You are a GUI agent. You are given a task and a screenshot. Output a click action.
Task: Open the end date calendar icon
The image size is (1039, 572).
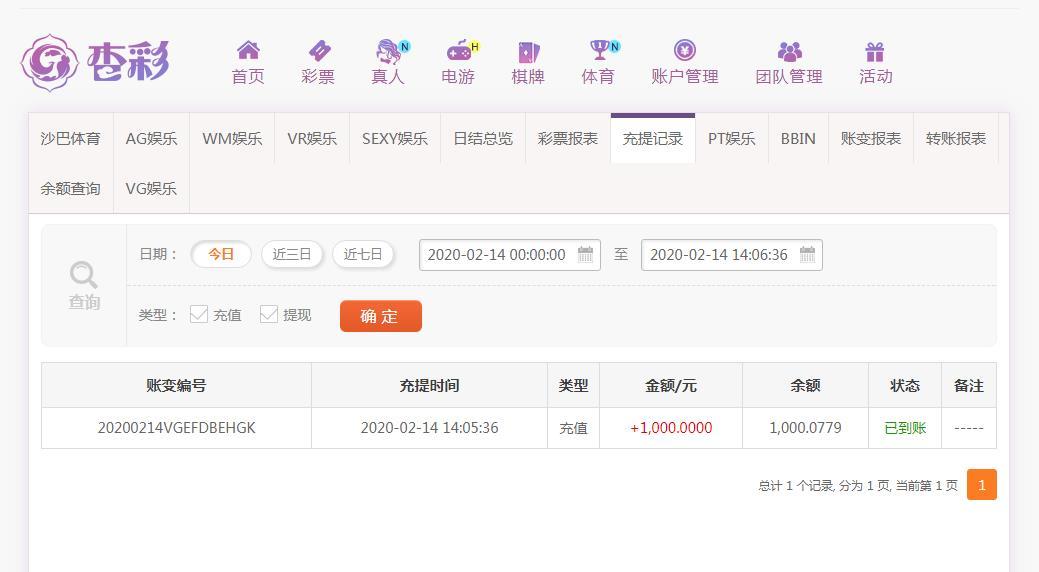807,255
